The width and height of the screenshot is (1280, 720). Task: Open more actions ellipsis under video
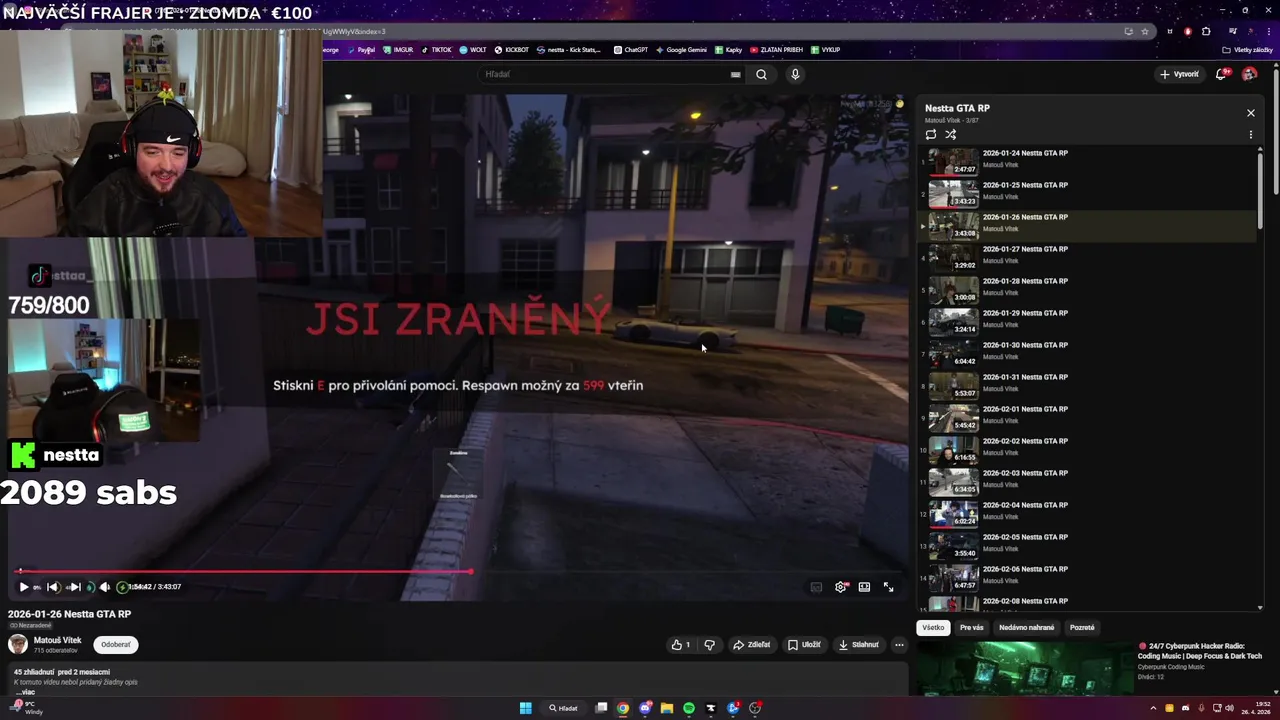899,645
